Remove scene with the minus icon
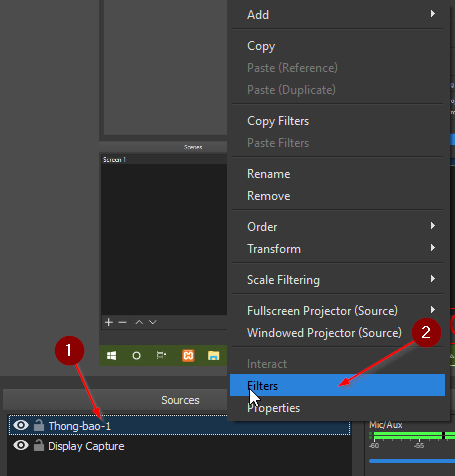The height and width of the screenshot is (476, 455). coord(122,322)
